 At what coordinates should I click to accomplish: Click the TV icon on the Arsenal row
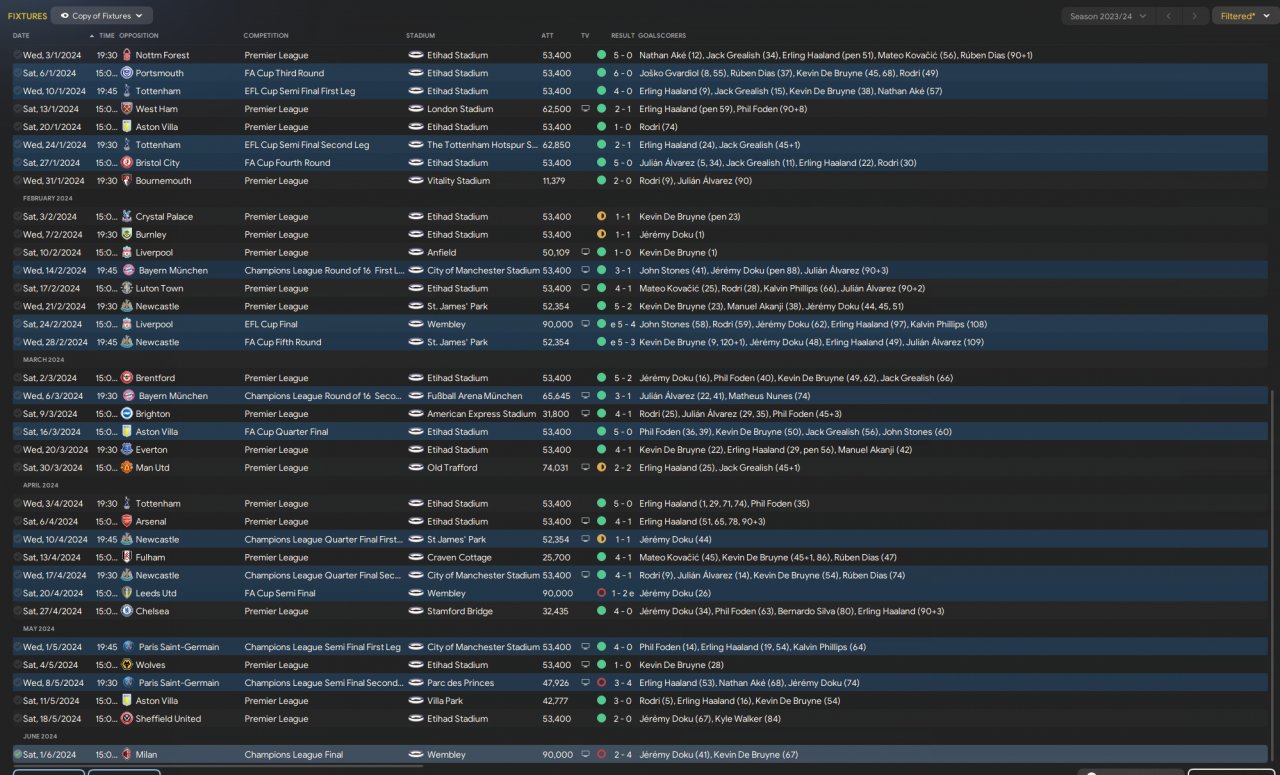pyautogui.click(x=586, y=522)
